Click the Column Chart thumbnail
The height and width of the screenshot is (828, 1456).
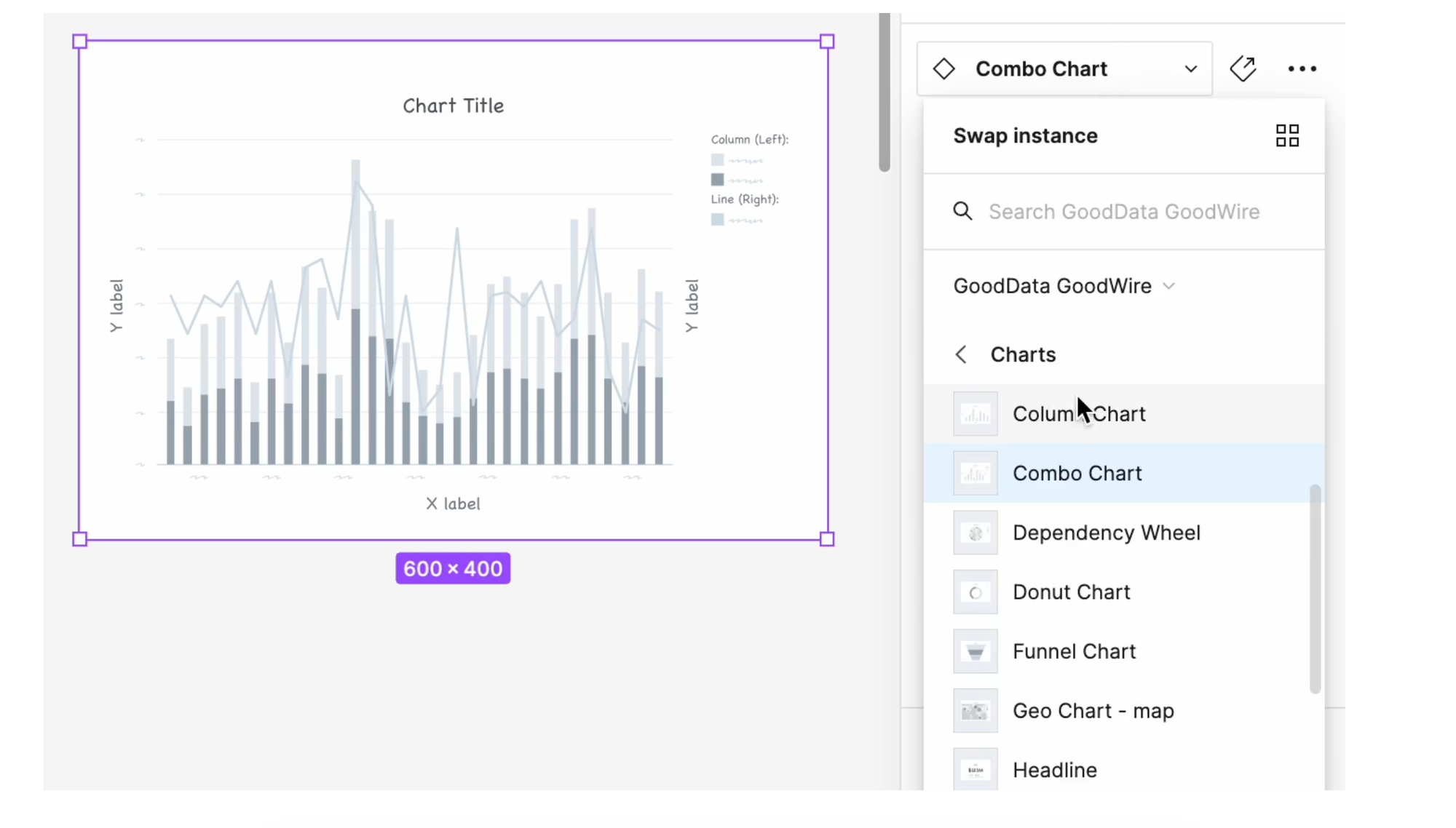(x=976, y=414)
